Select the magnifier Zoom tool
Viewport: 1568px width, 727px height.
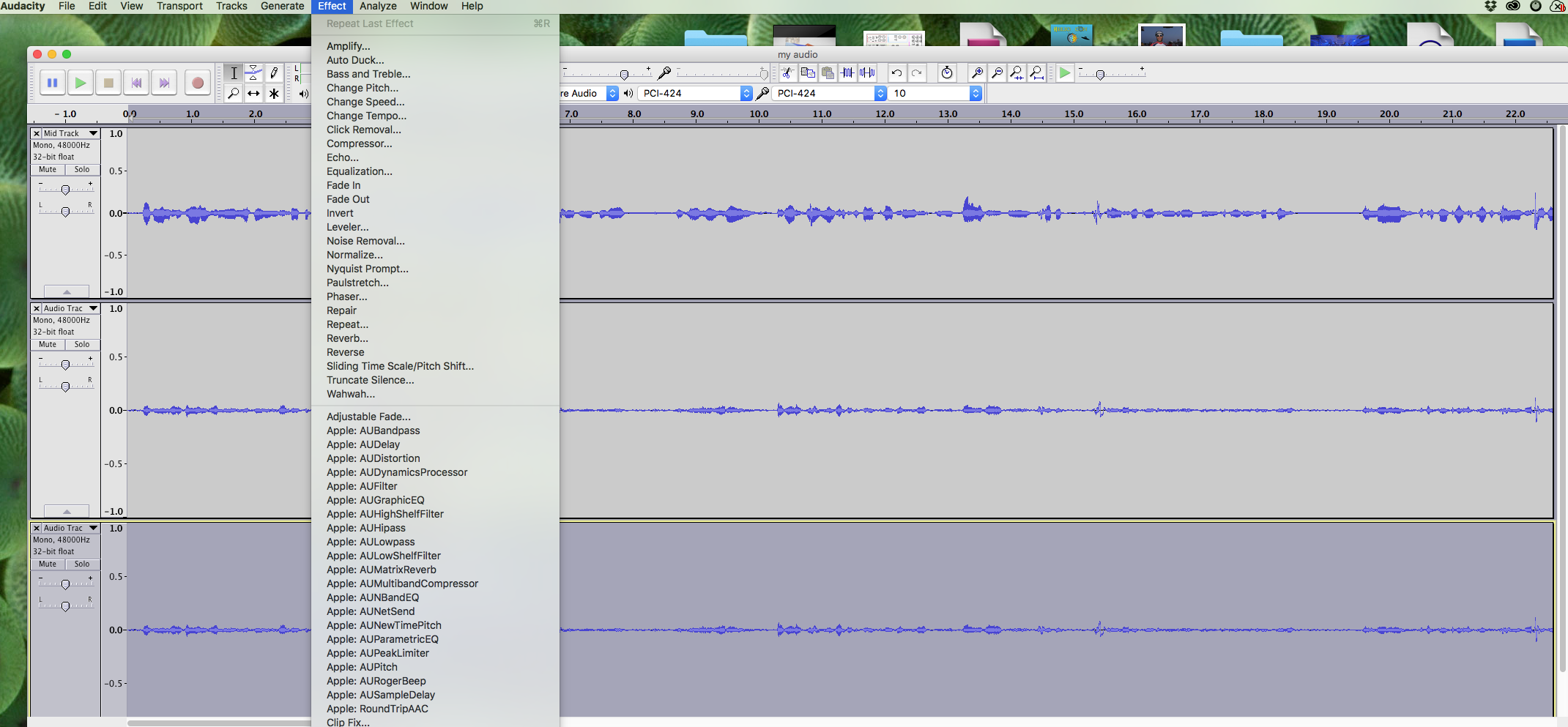pos(234,93)
